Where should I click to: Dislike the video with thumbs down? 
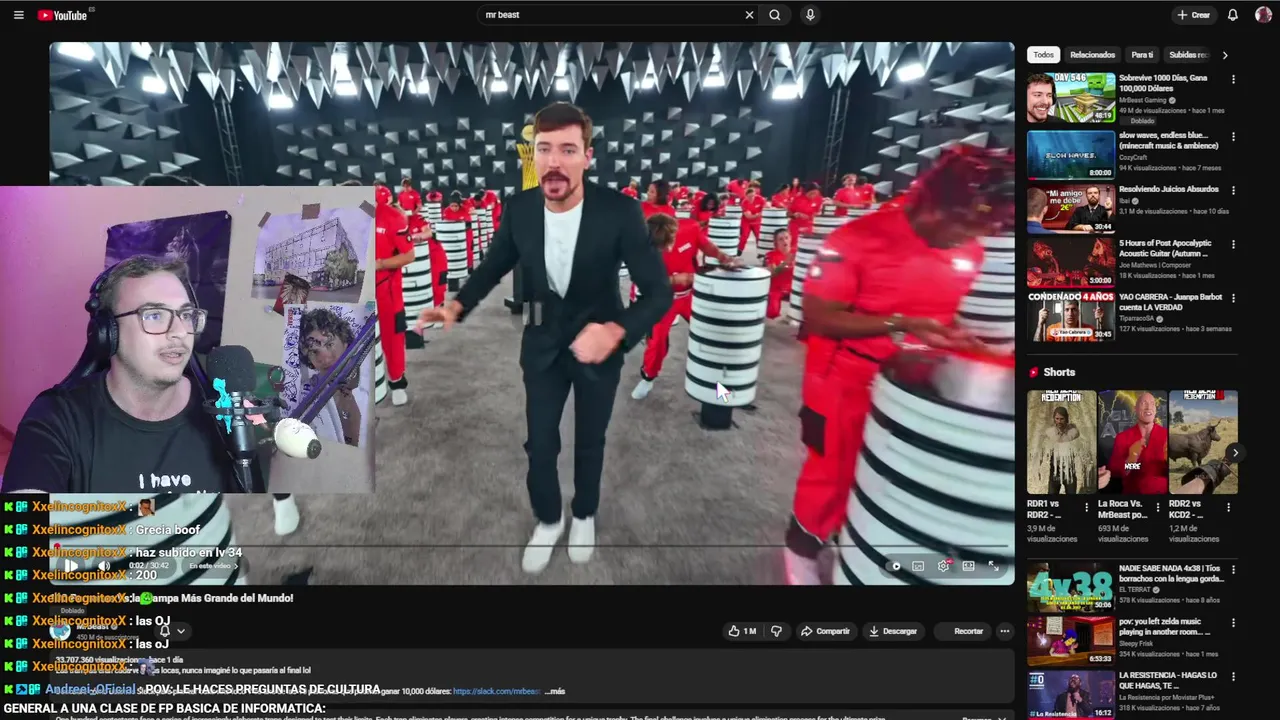(x=776, y=631)
